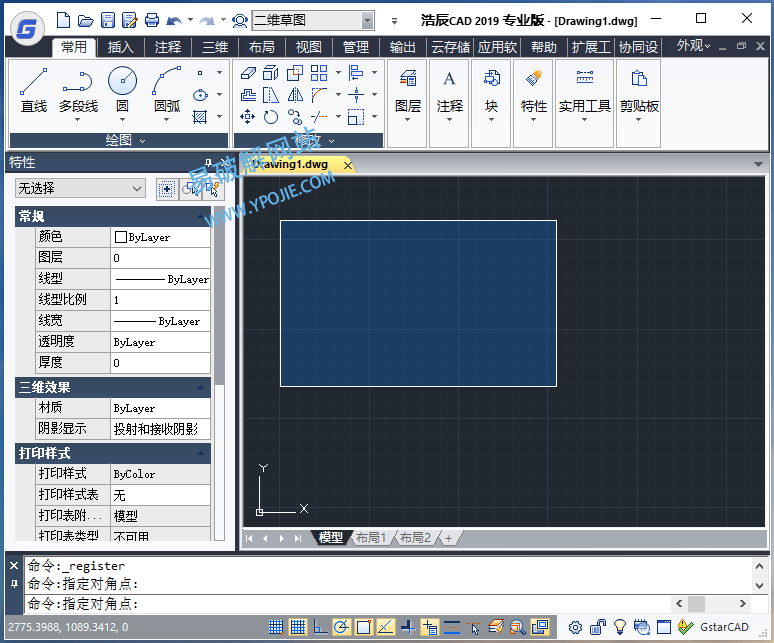Select the 圆弧 (Arc) tool
774x643 pixels.
click(x=167, y=89)
